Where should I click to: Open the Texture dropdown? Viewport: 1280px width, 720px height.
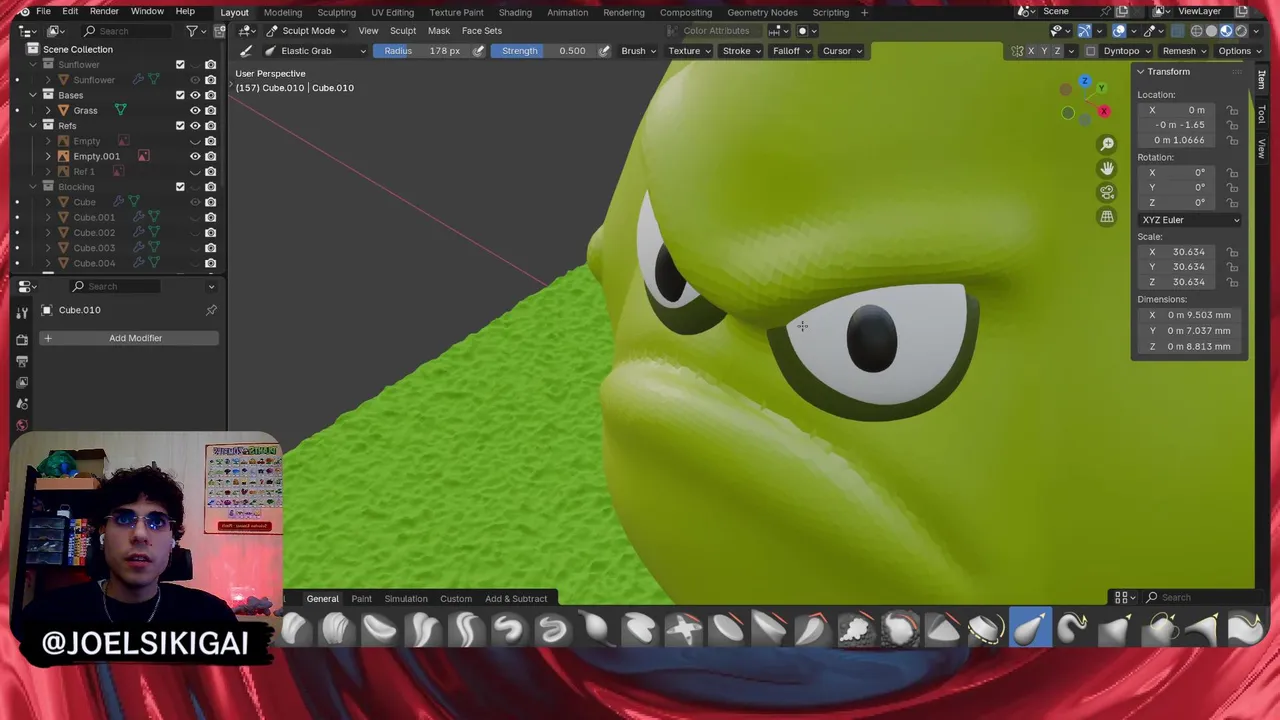click(x=689, y=51)
